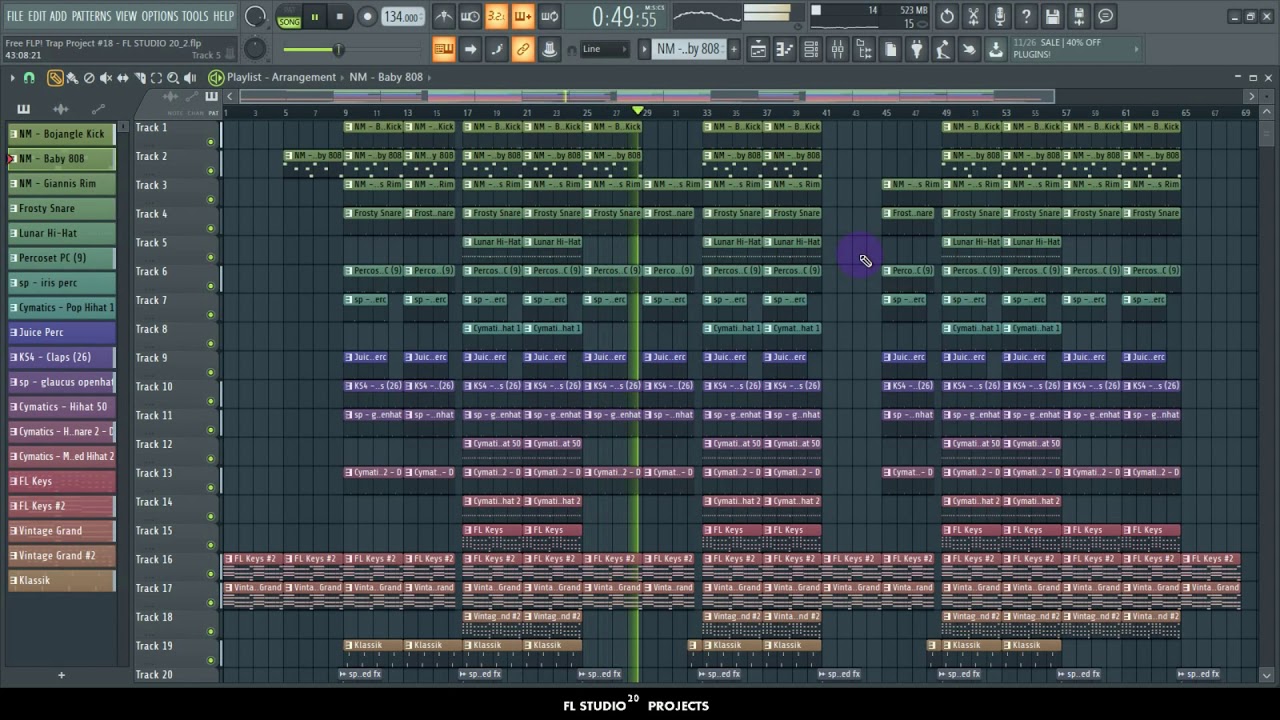Select the NM - Bojangle Kick pattern
Image resolution: width=1280 pixels, height=720 pixels.
coord(61,134)
